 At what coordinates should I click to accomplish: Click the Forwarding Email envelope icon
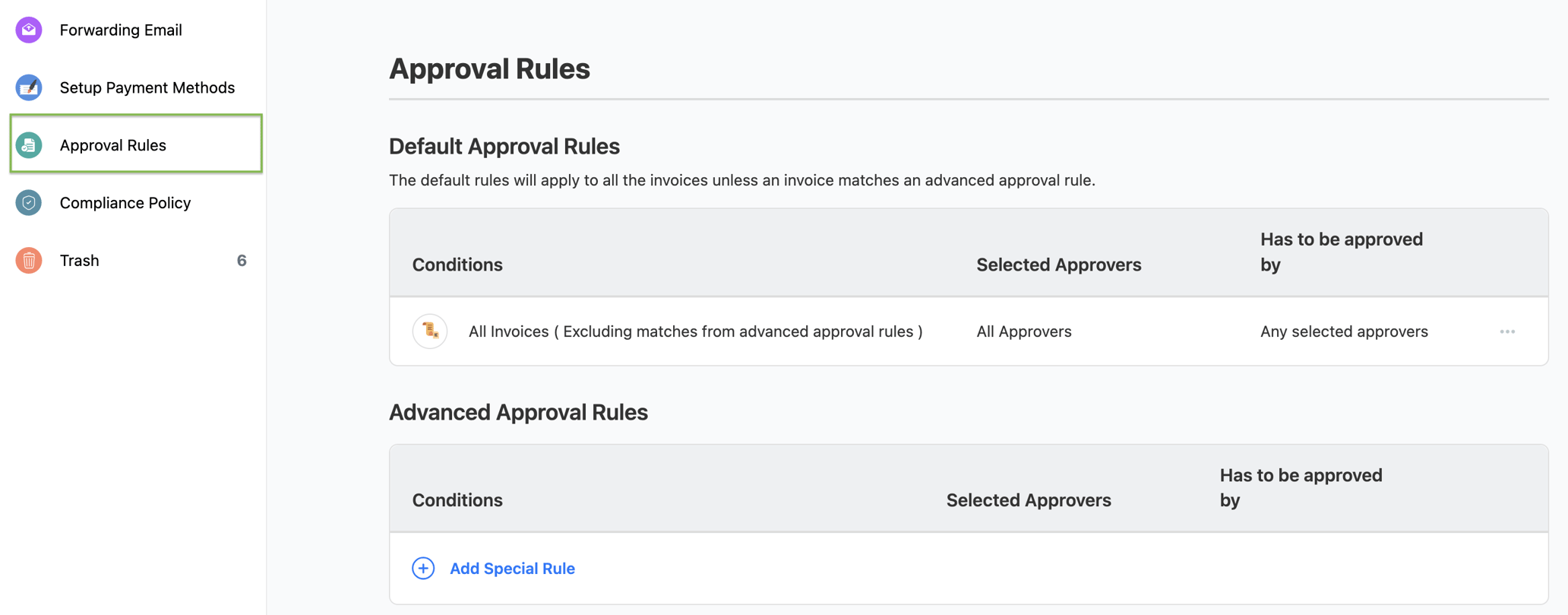pos(28,30)
